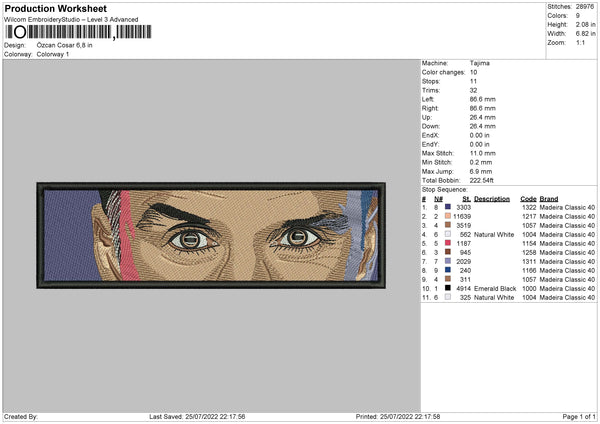Image resolution: width=600 pixels, height=424 pixels.
Task: Select the Stops value 11
Action: [x=473, y=81]
